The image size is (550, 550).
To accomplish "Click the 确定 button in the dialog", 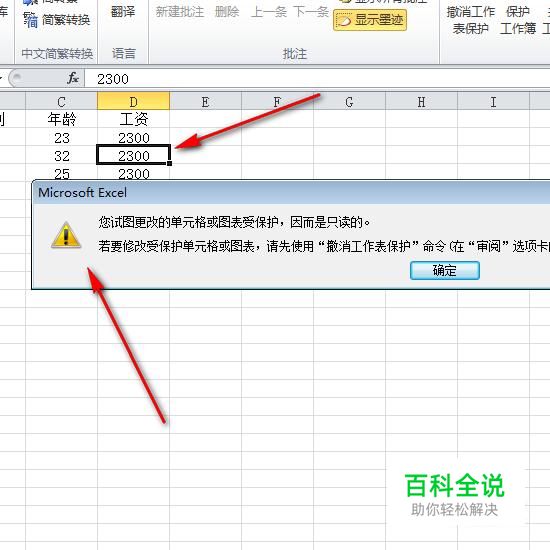I will (x=444, y=270).
